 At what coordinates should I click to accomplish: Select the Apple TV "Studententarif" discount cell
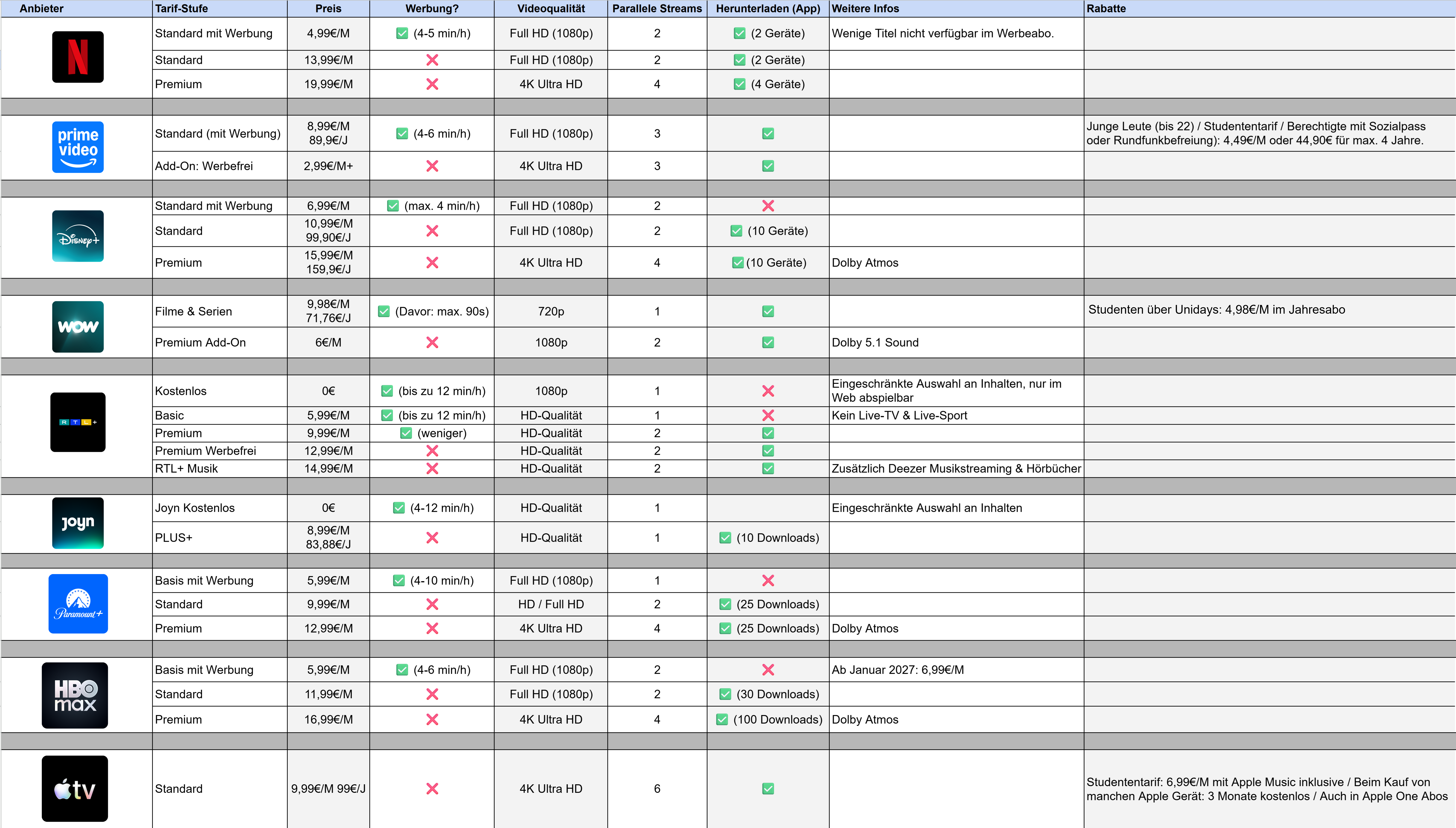click(x=1270, y=789)
